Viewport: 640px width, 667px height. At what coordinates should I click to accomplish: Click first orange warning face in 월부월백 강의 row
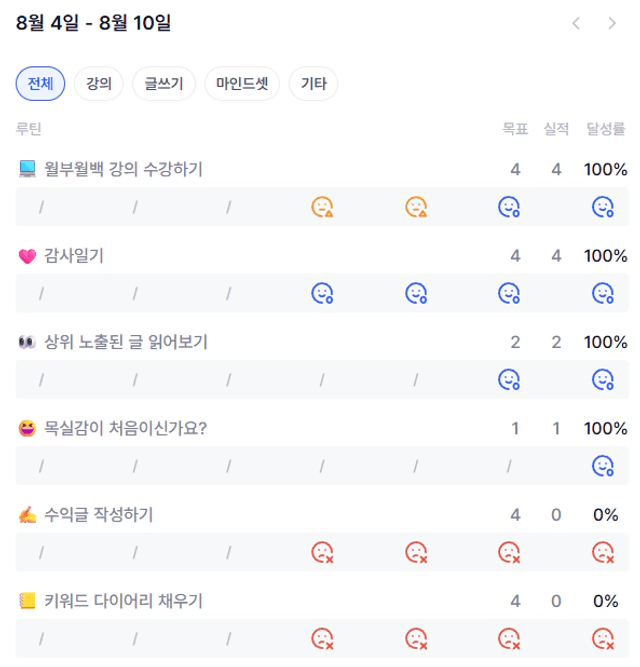pyautogui.click(x=322, y=207)
